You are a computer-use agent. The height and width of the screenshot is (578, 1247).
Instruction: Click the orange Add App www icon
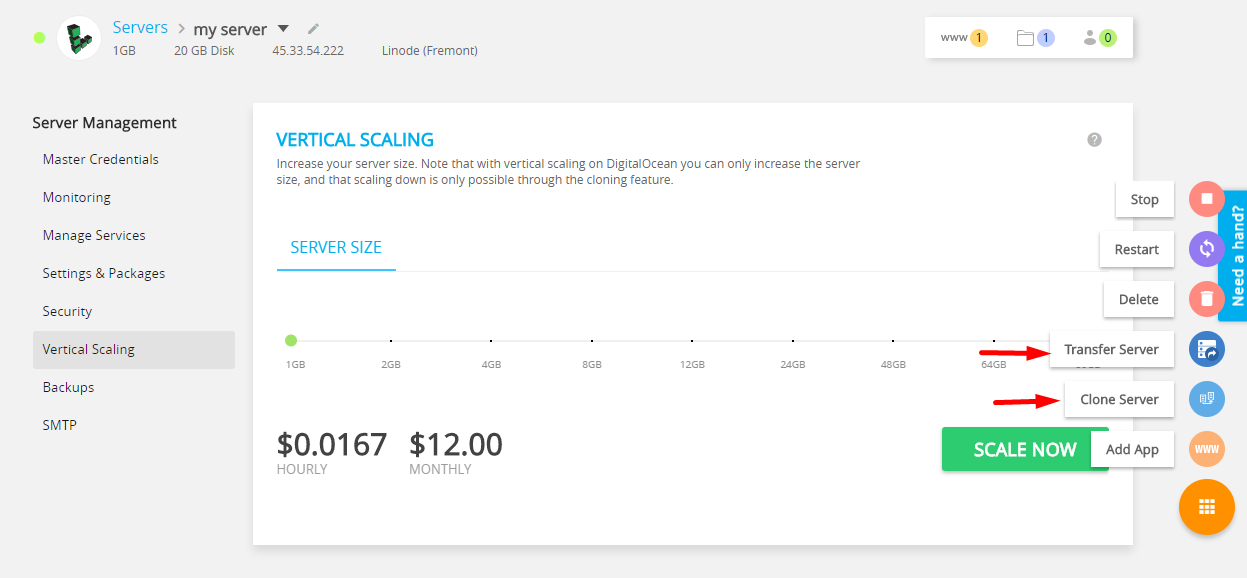[x=1206, y=449]
